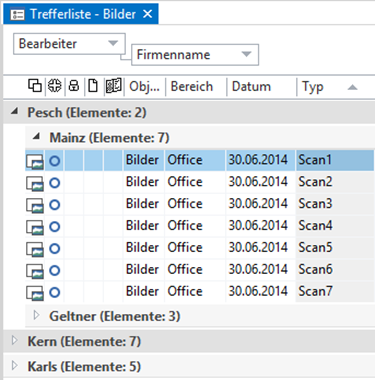Select the Scan1 type cell
Viewport: 375px width, 380px height.
click(x=335, y=160)
